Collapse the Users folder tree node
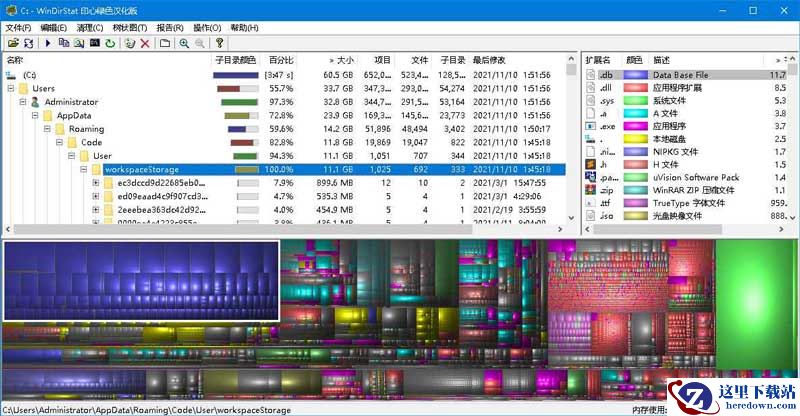 pos(11,88)
